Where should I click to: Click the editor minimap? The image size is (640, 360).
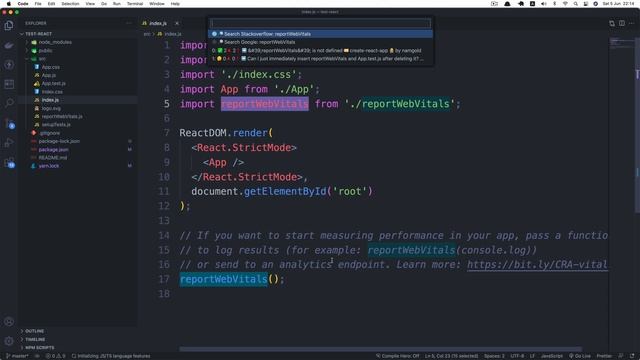coord(622,43)
